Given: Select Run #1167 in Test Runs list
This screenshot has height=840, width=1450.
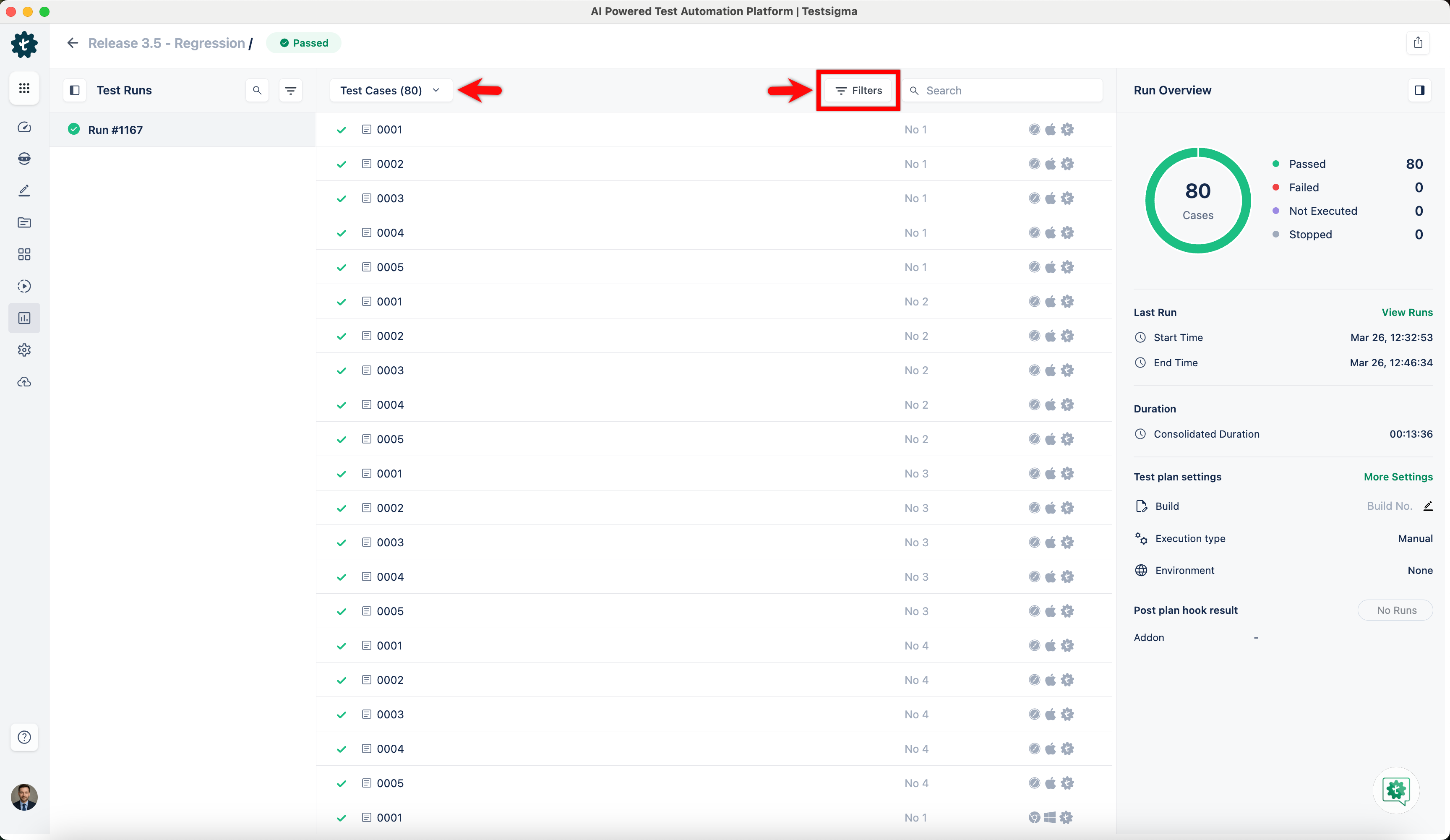Looking at the screenshot, I should click(x=115, y=130).
